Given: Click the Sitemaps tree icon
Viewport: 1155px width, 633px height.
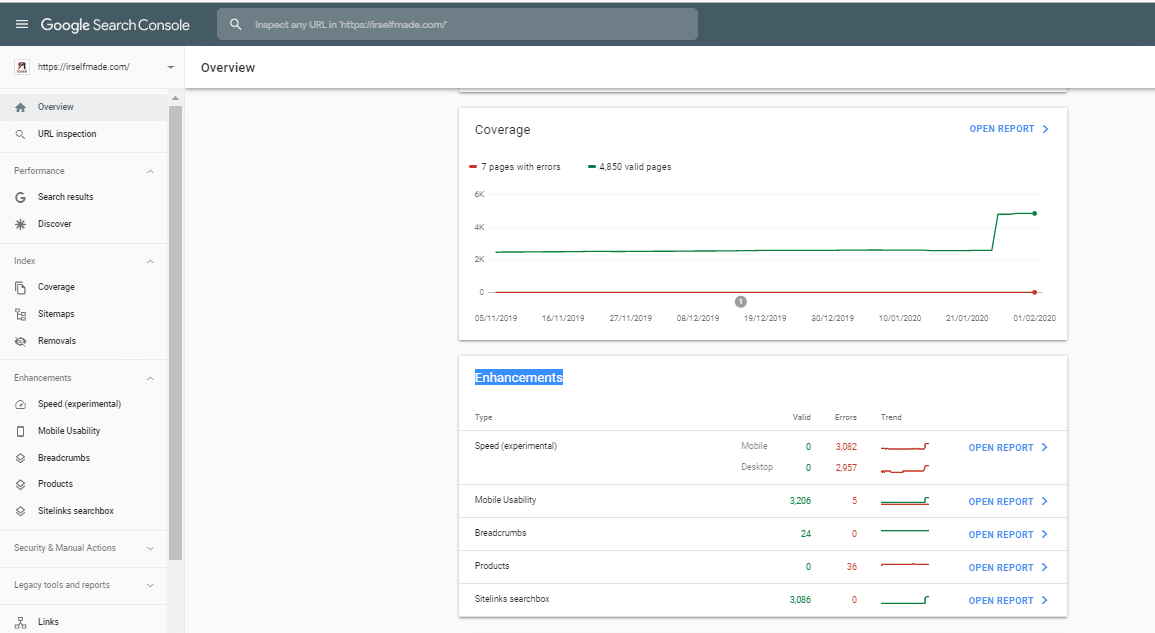Looking at the screenshot, I should tap(21, 314).
